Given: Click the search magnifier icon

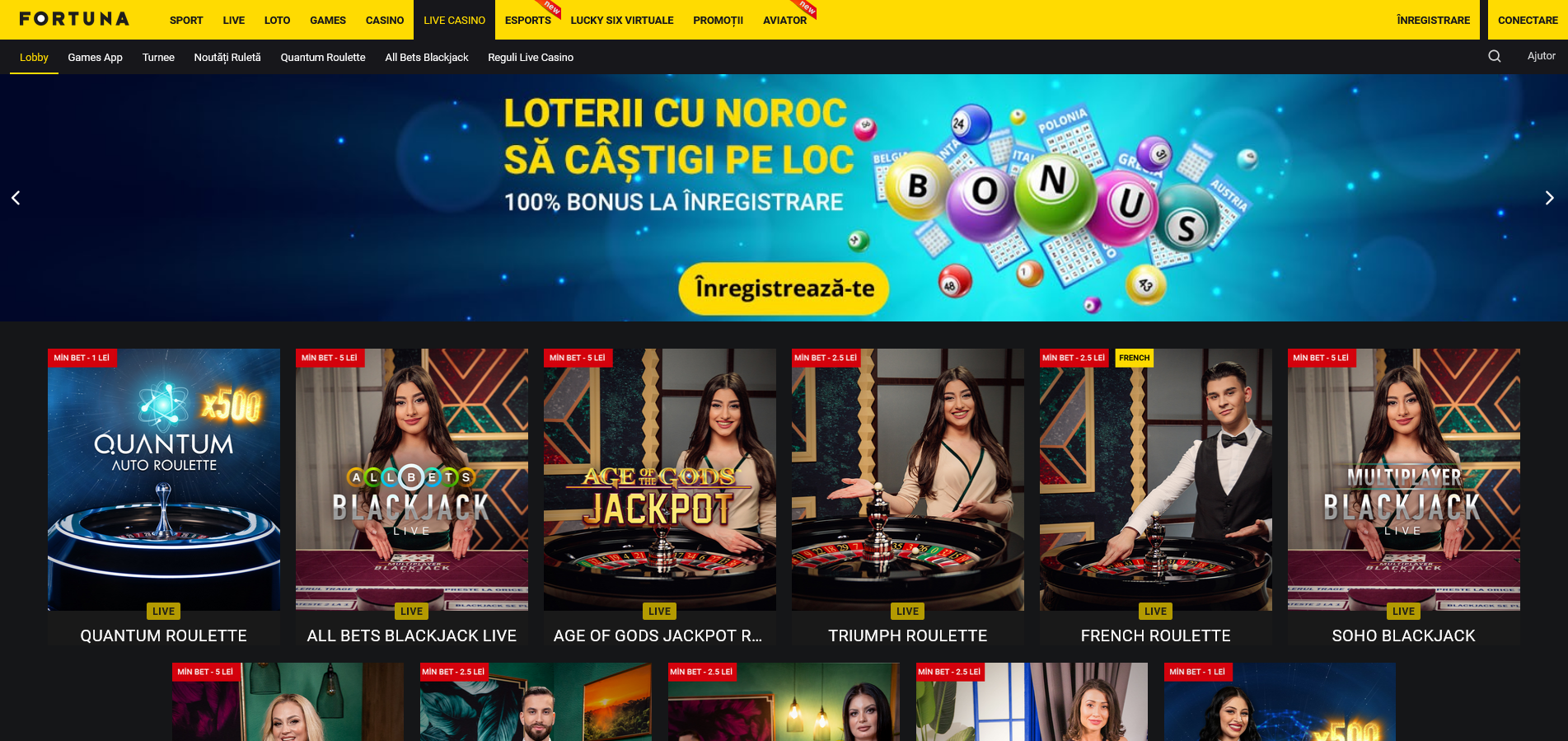Looking at the screenshot, I should (1494, 56).
